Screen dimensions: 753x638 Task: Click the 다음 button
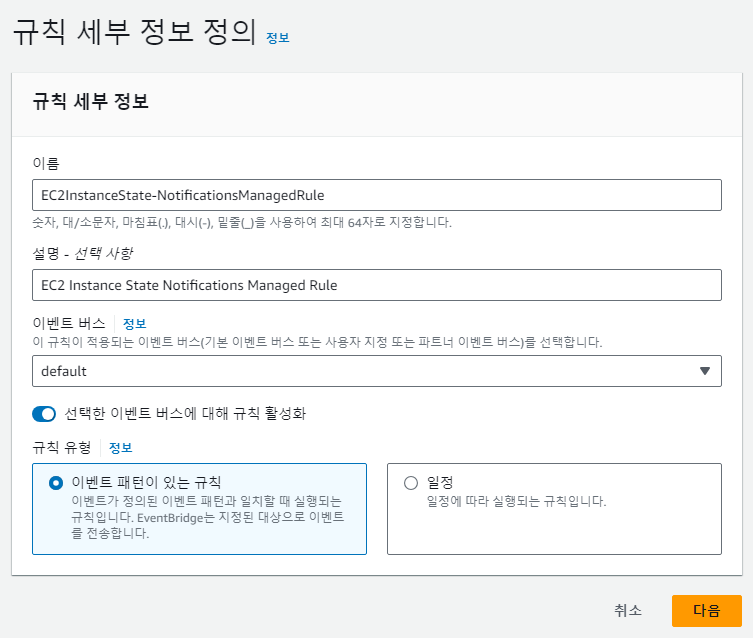(706, 611)
